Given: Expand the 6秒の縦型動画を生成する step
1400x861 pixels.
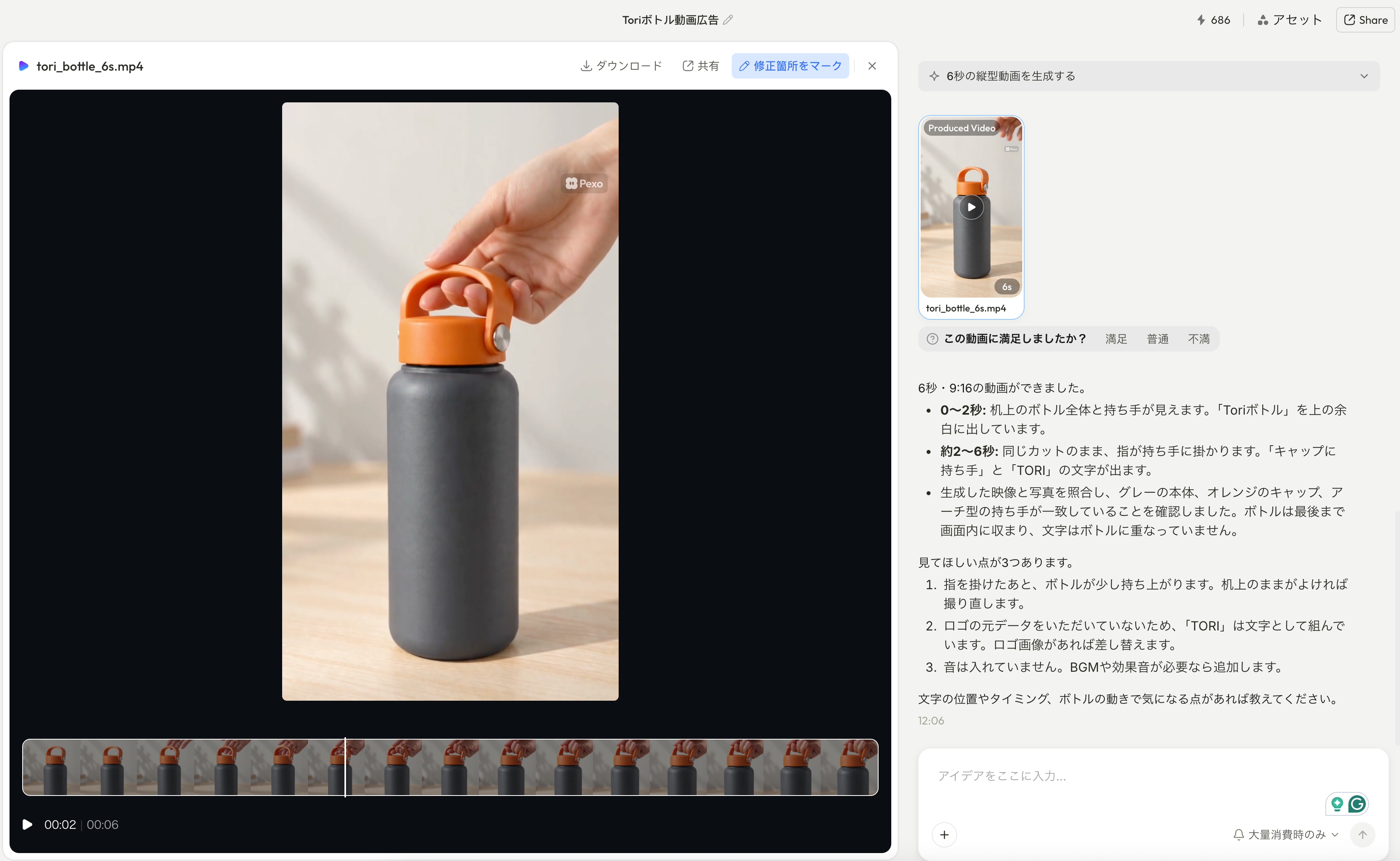Looking at the screenshot, I should [1148, 76].
